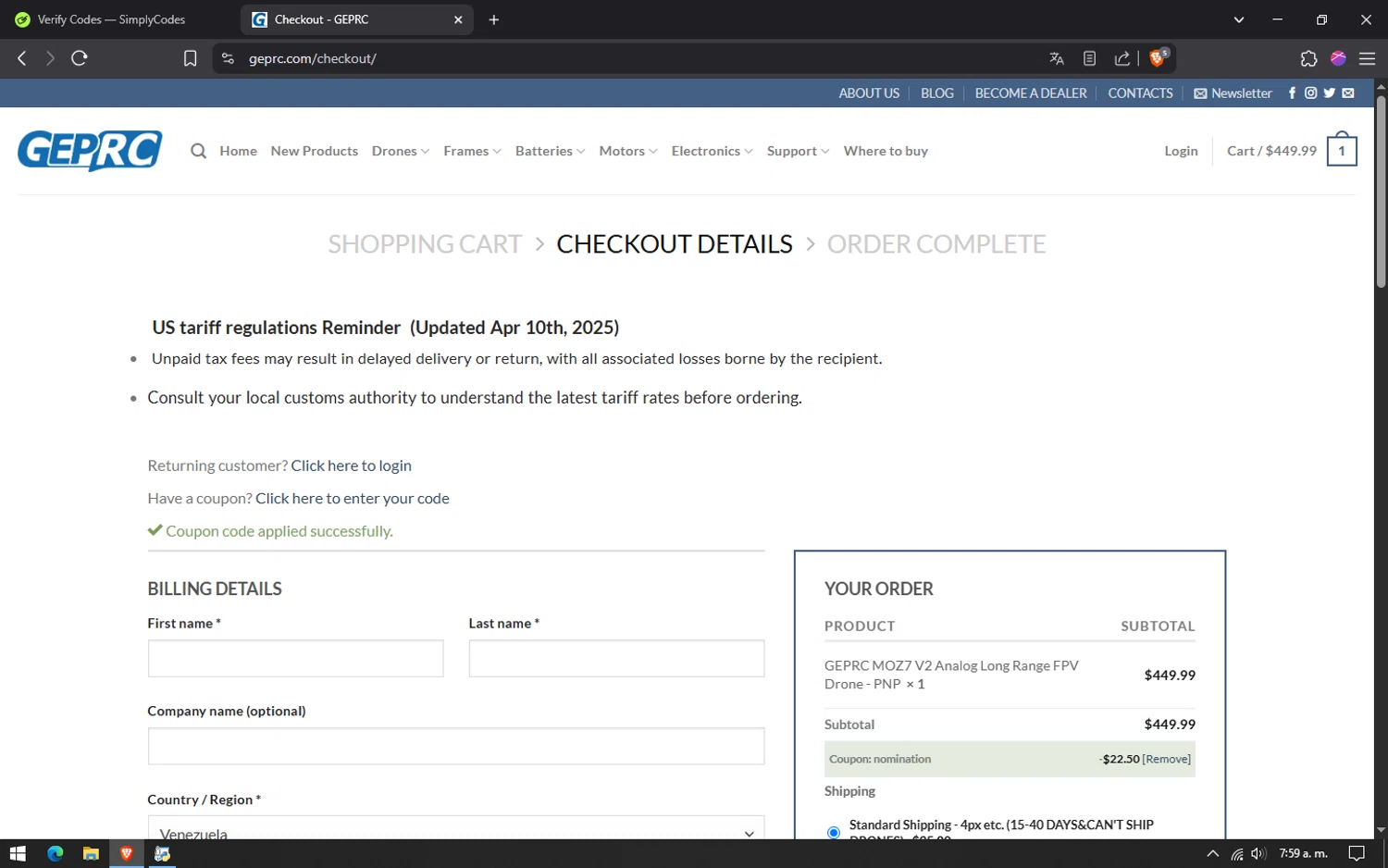Click the Newsletter link
The image size is (1388, 868).
pyautogui.click(x=1233, y=93)
